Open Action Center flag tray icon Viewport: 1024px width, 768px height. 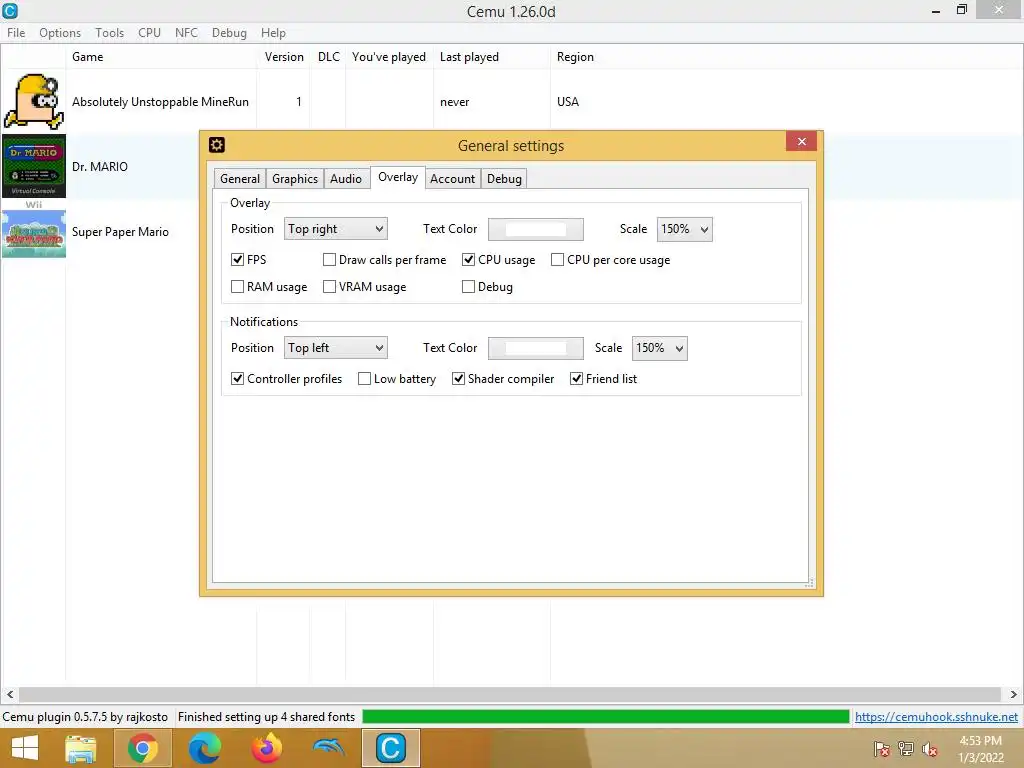(881, 749)
